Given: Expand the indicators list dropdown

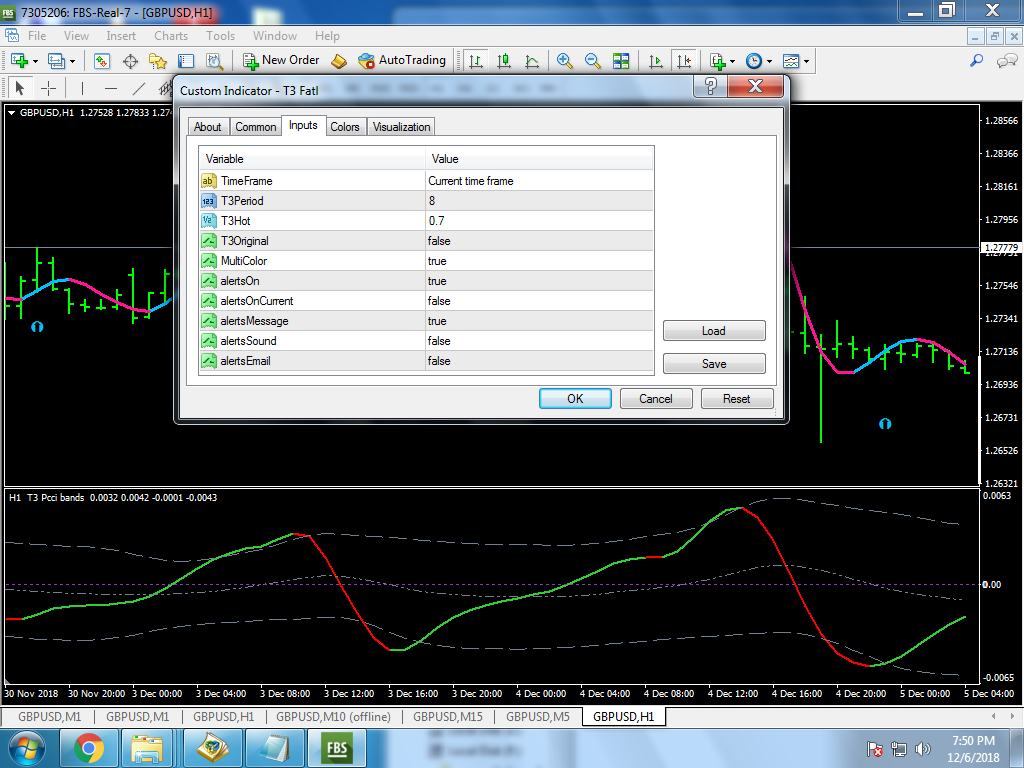Looking at the screenshot, I should click(732, 62).
